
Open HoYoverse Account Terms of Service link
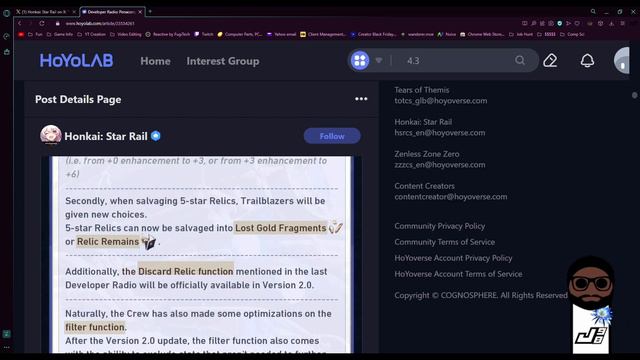click(x=458, y=274)
